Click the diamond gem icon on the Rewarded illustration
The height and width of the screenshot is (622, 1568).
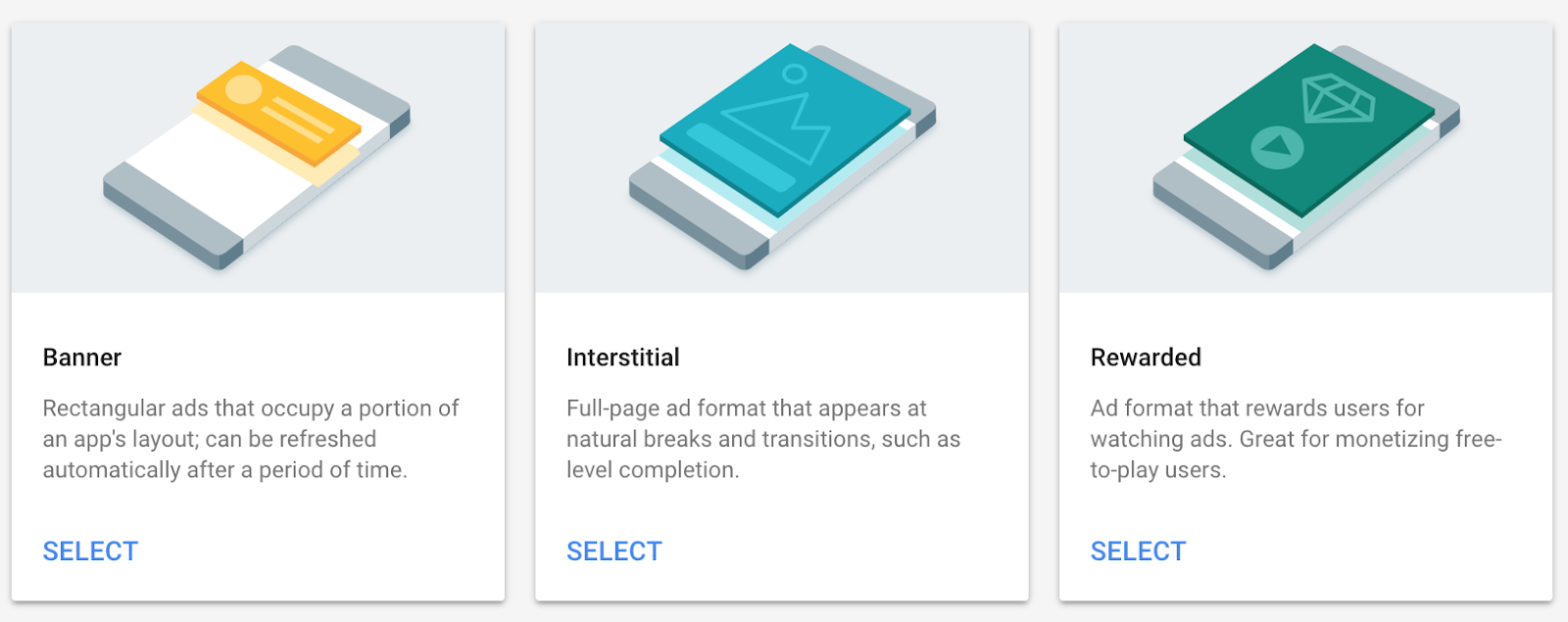[1337, 99]
